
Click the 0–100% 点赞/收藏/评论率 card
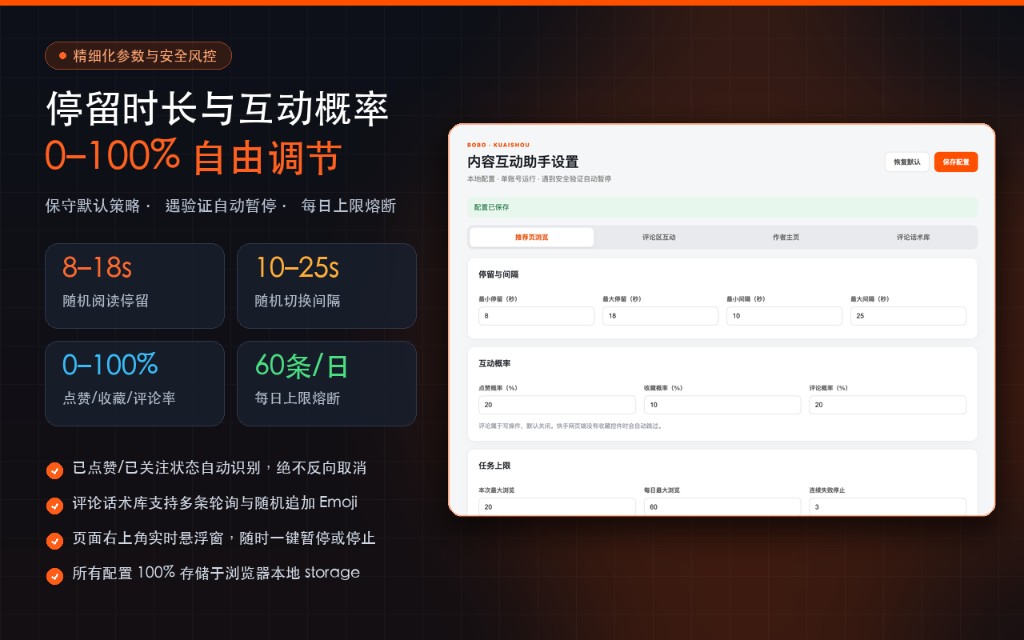(135, 383)
